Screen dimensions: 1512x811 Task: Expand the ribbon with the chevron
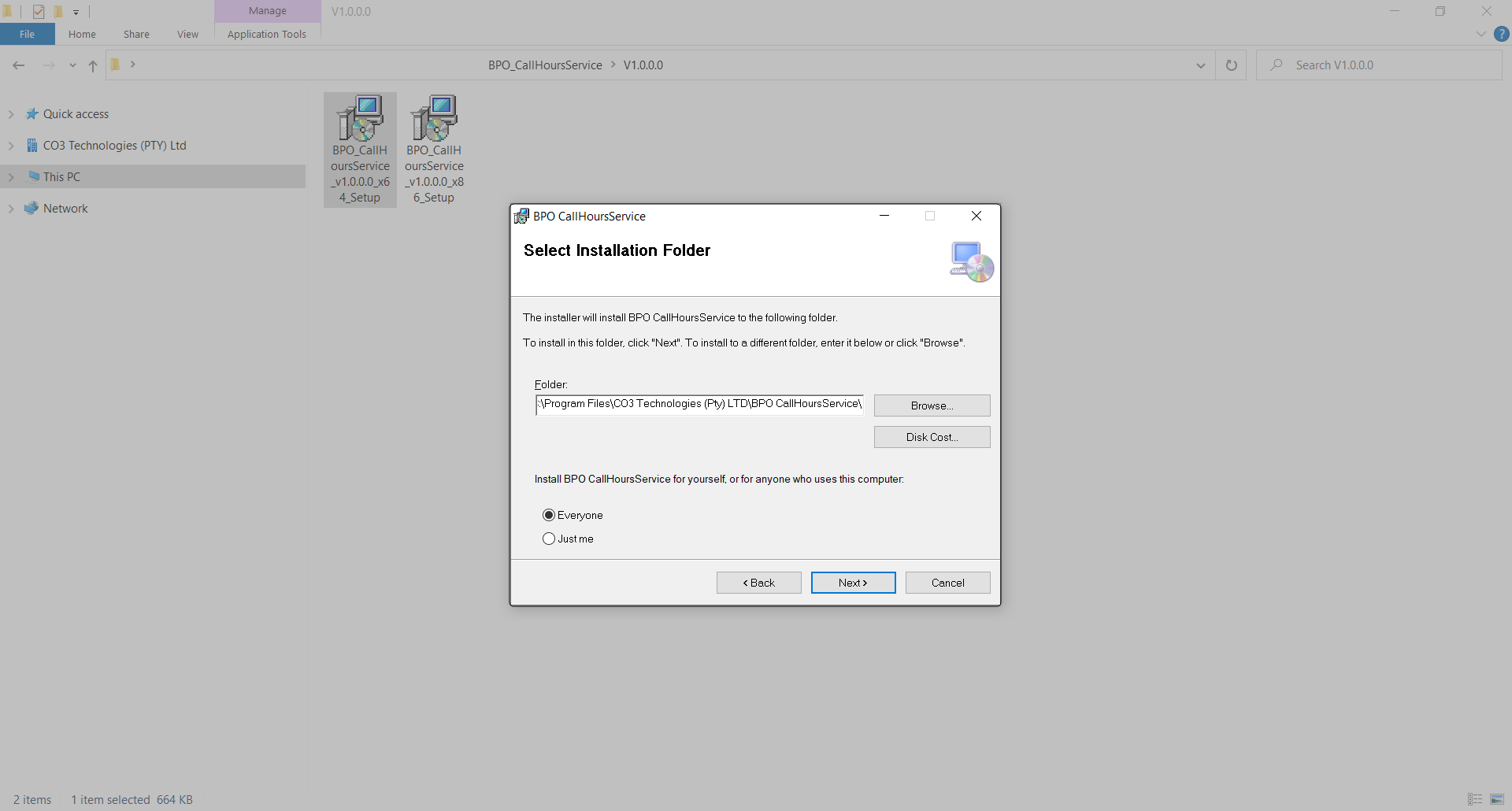point(1481,34)
